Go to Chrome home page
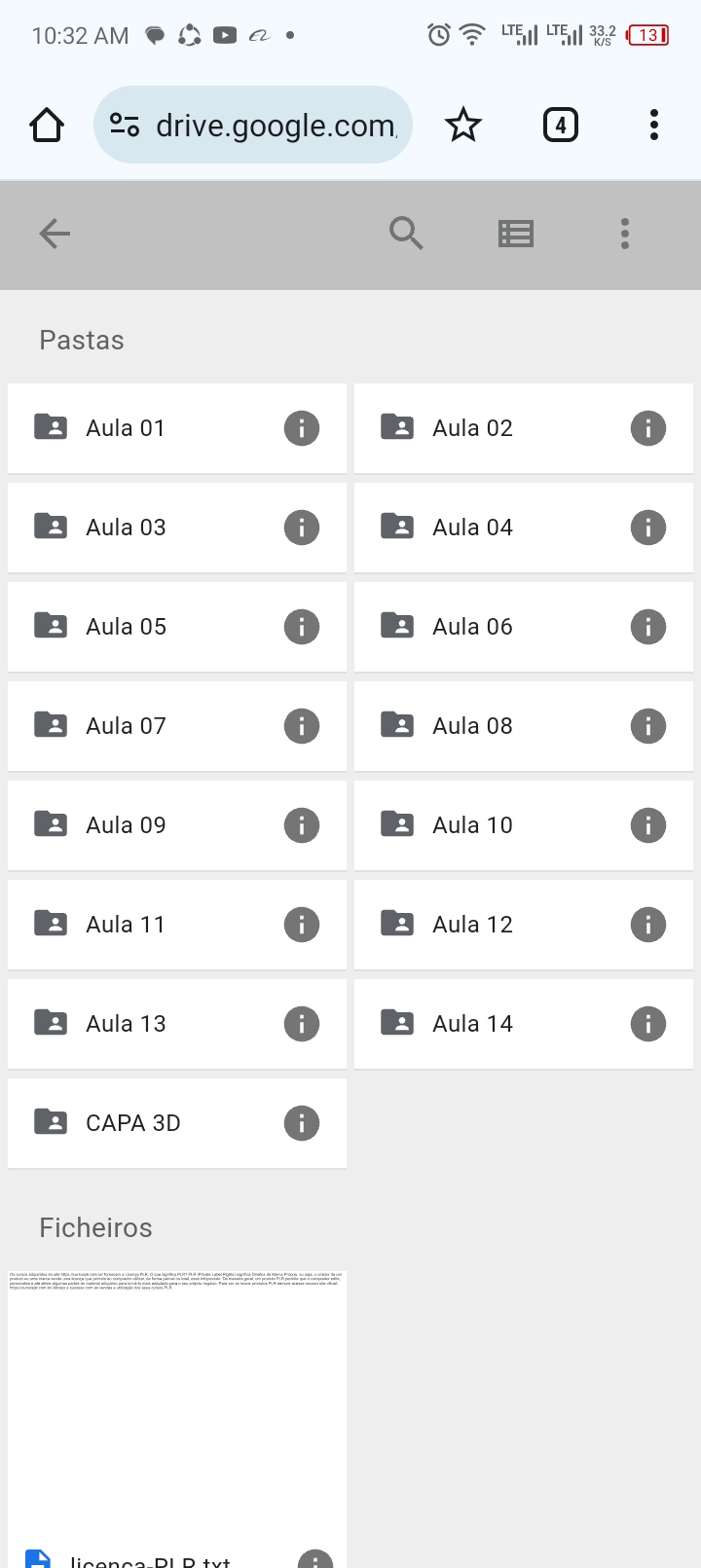Viewport: 701px width, 1568px height. click(47, 125)
